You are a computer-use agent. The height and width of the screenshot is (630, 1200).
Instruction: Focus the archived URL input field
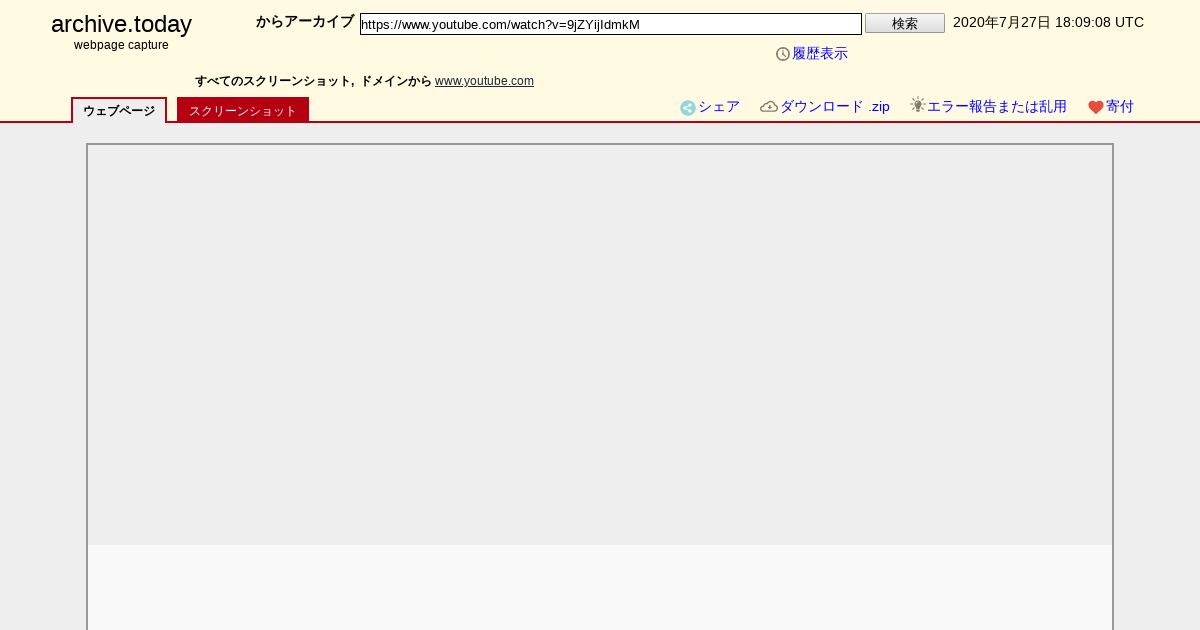click(x=611, y=24)
